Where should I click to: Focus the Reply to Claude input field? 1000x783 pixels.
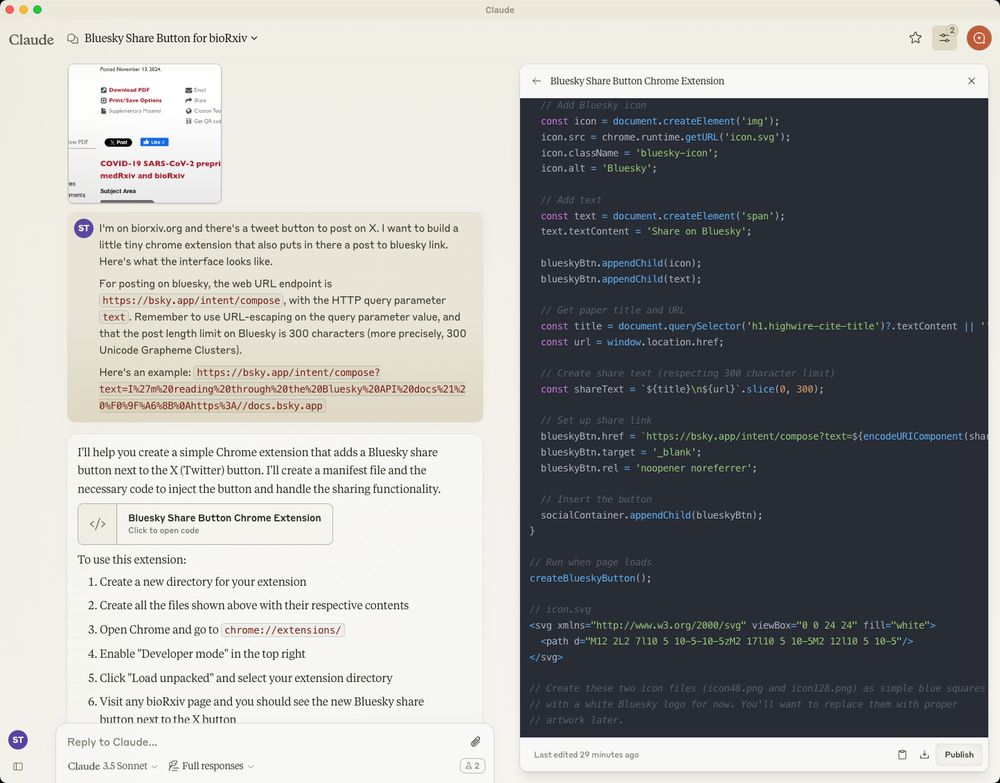click(x=265, y=742)
